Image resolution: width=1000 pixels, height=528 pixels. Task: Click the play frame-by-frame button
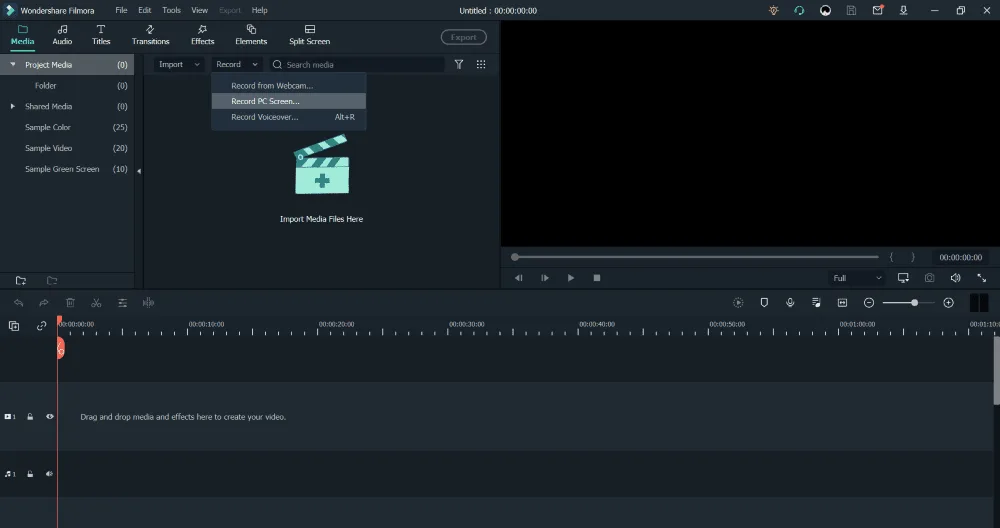(x=545, y=278)
